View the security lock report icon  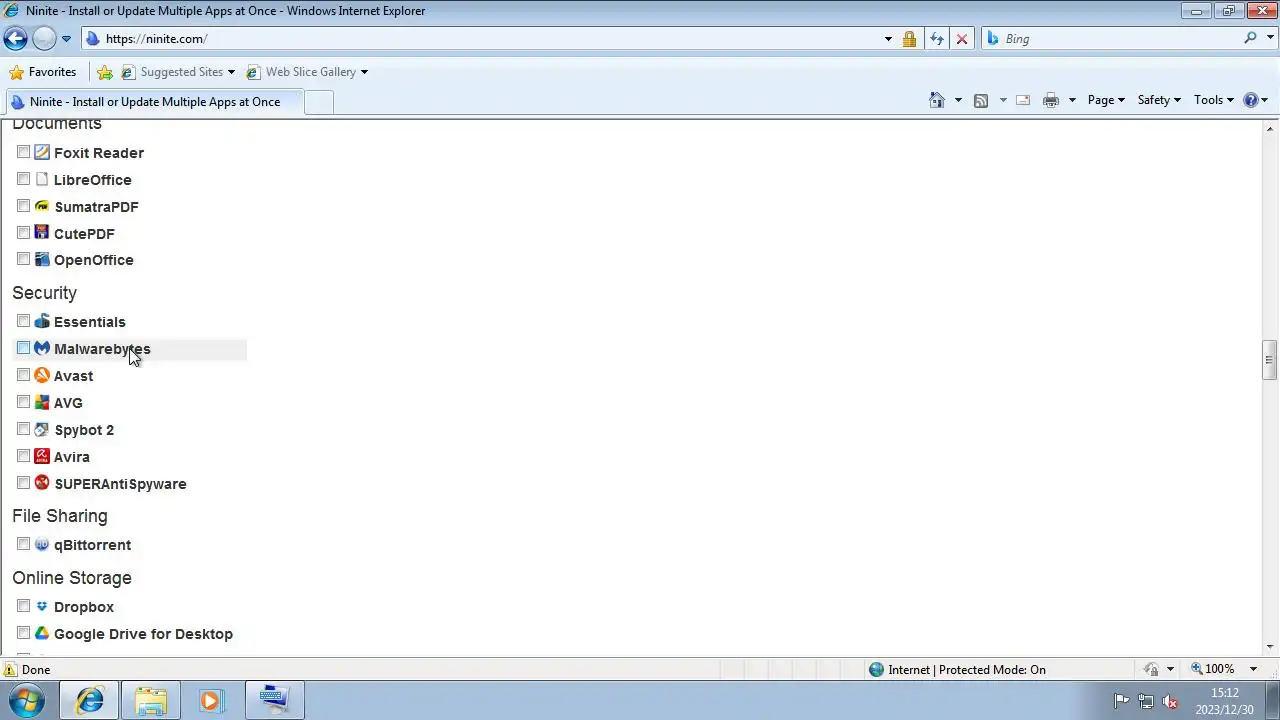[909, 39]
